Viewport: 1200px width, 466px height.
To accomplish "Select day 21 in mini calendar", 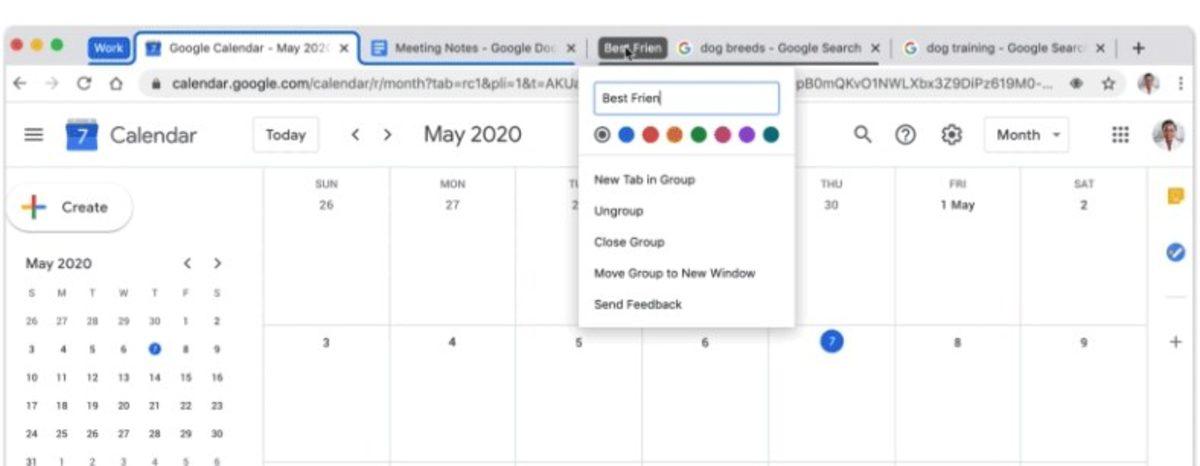I will (x=154, y=405).
